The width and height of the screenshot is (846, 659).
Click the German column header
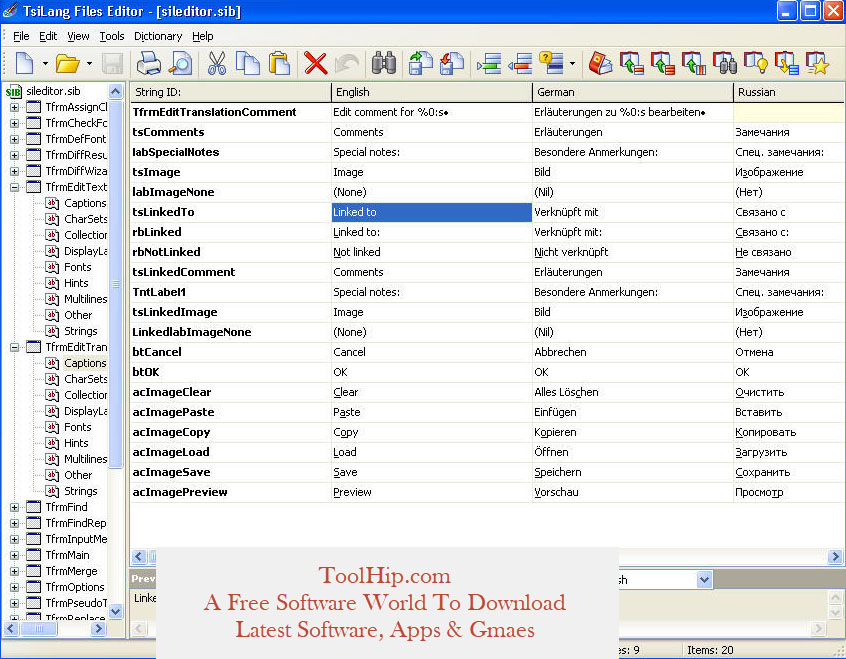pos(633,92)
